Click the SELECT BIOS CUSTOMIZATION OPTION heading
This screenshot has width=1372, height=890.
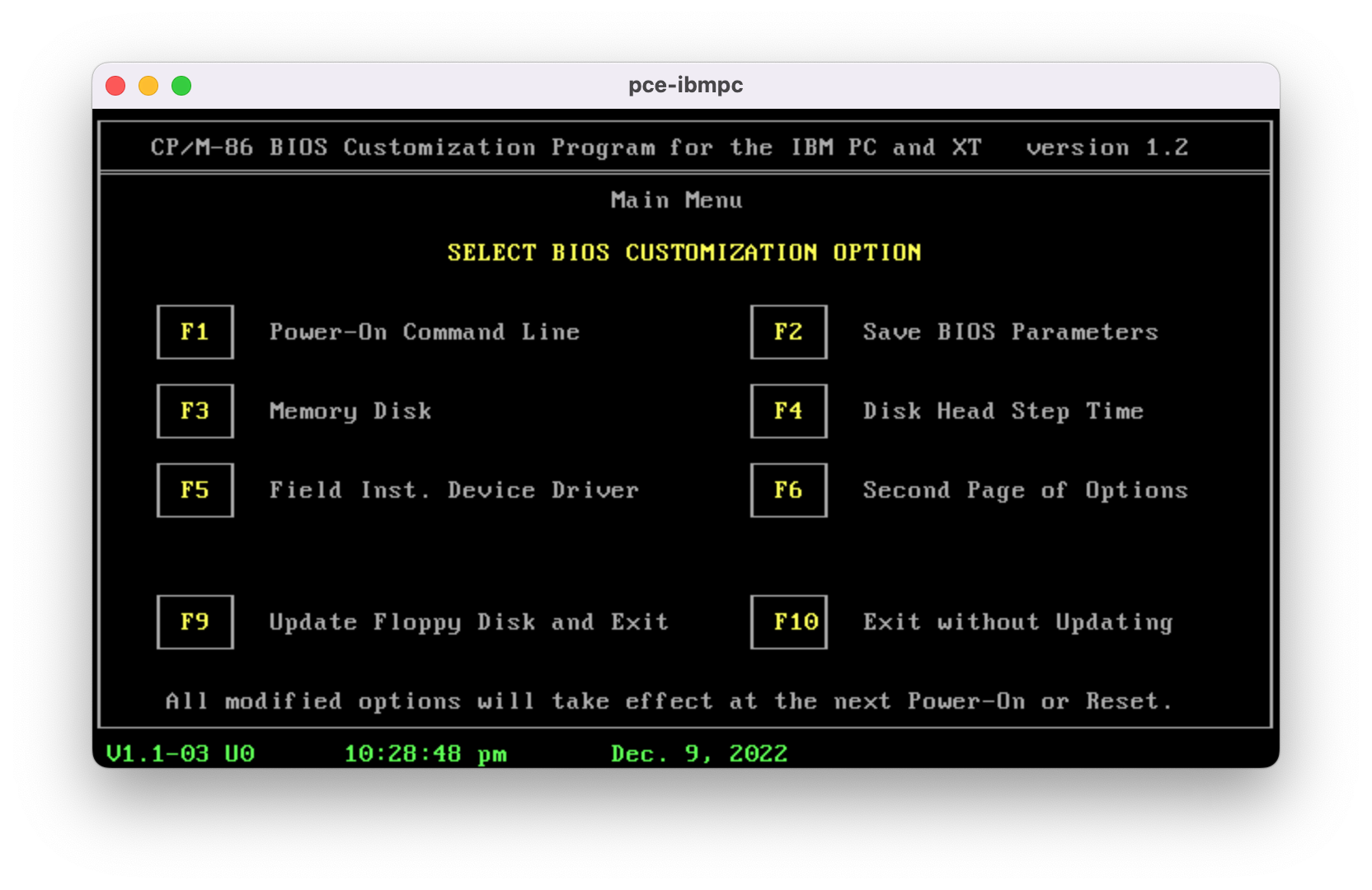coord(684,252)
